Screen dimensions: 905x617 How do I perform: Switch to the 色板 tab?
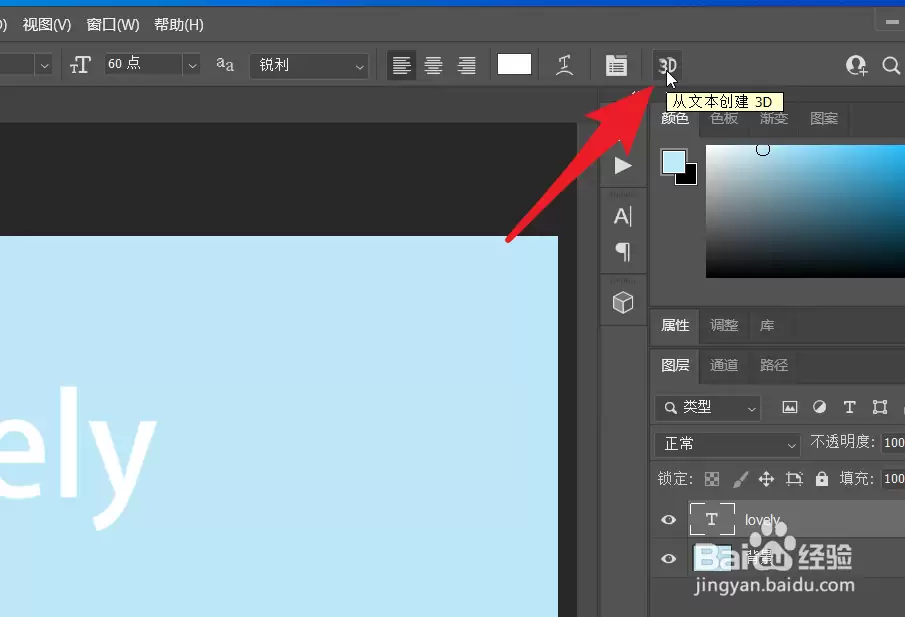724,118
